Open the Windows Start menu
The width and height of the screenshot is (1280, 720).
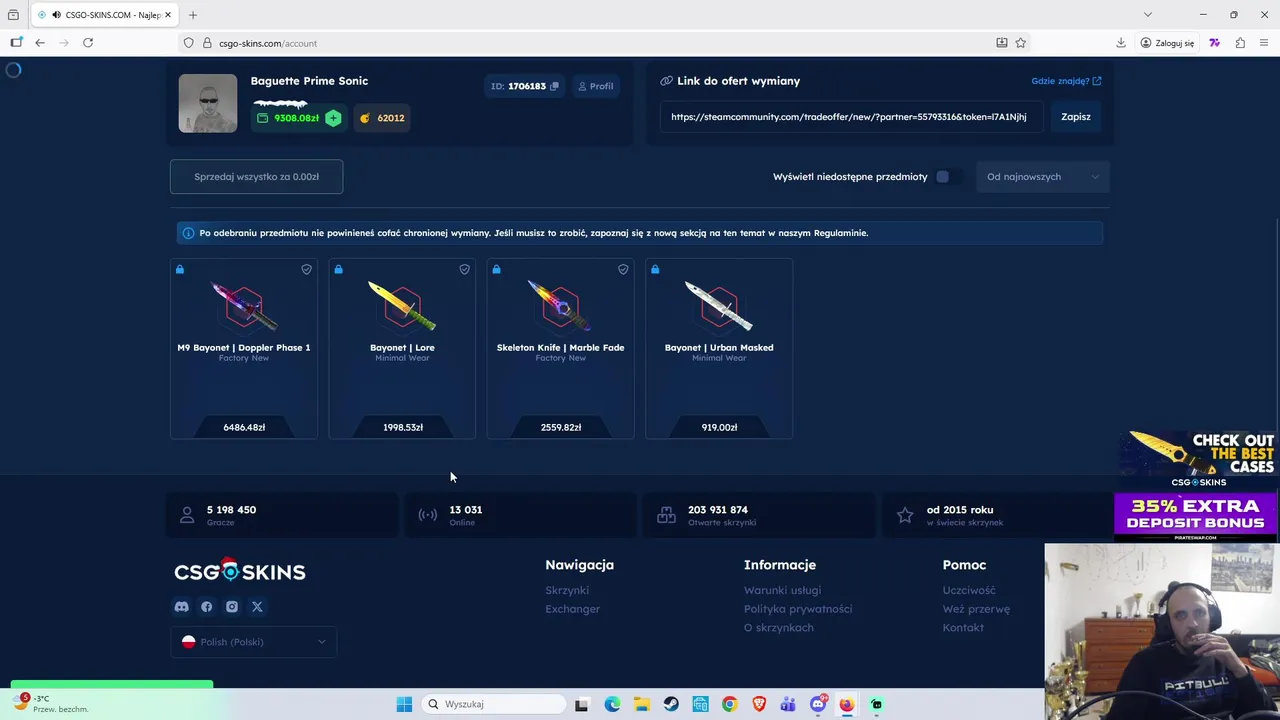tap(404, 704)
